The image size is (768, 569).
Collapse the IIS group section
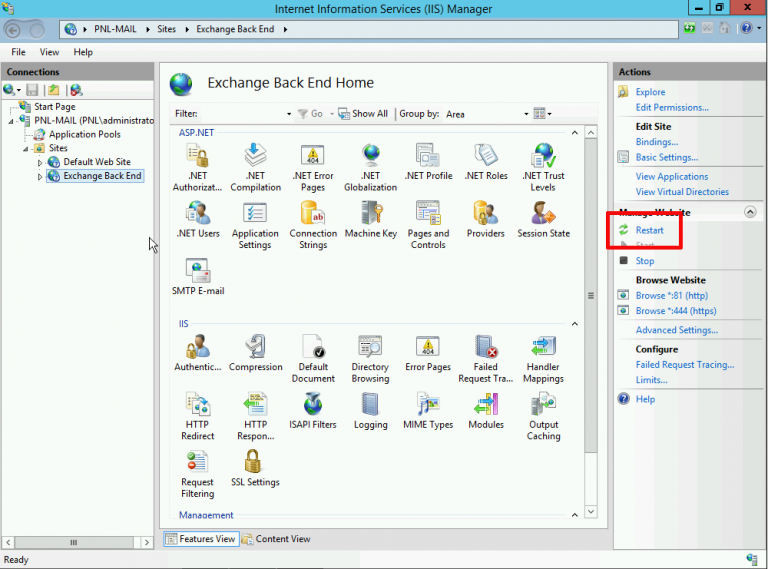pyautogui.click(x=575, y=324)
